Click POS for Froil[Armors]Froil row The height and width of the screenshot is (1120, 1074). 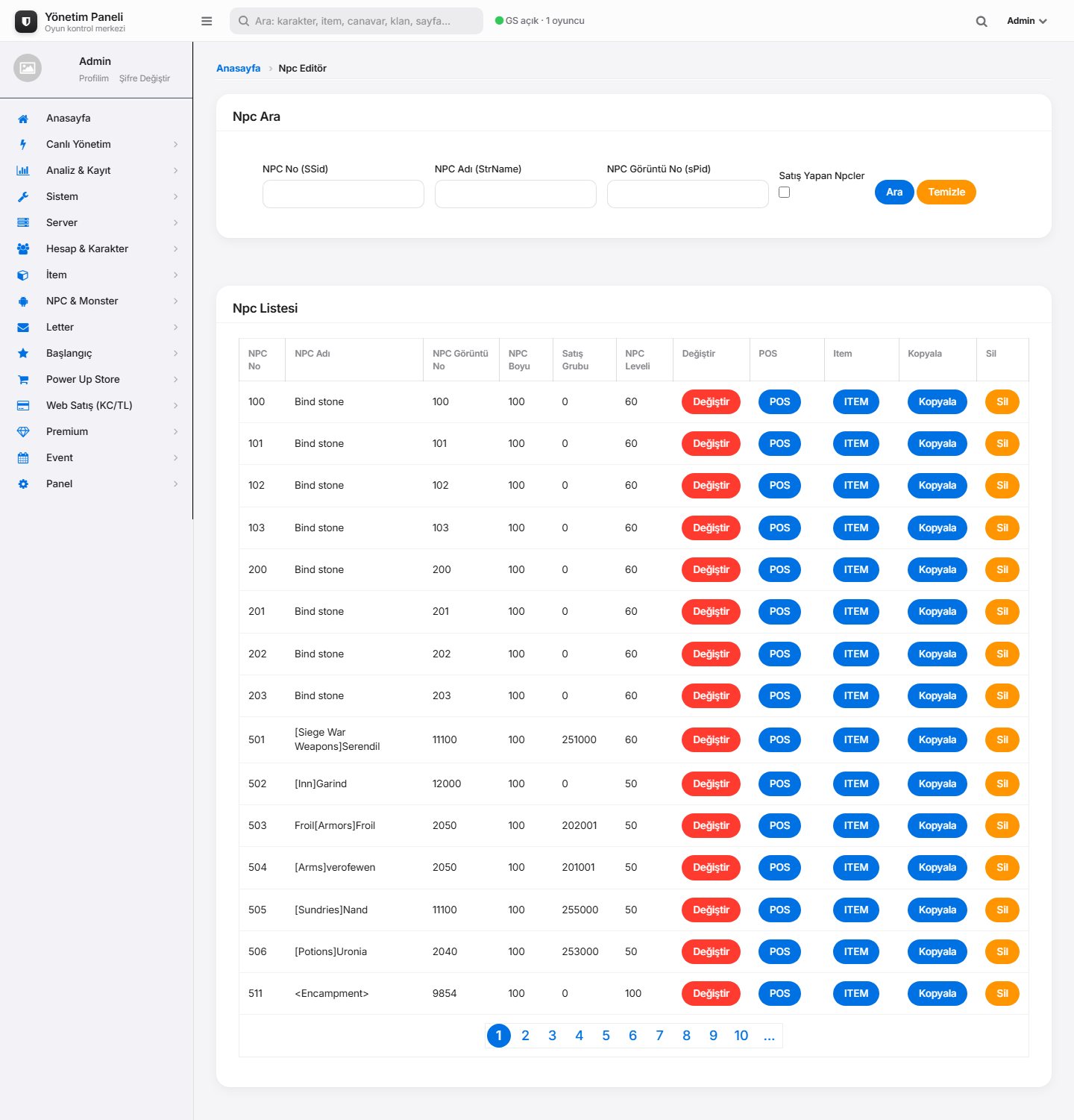779,825
